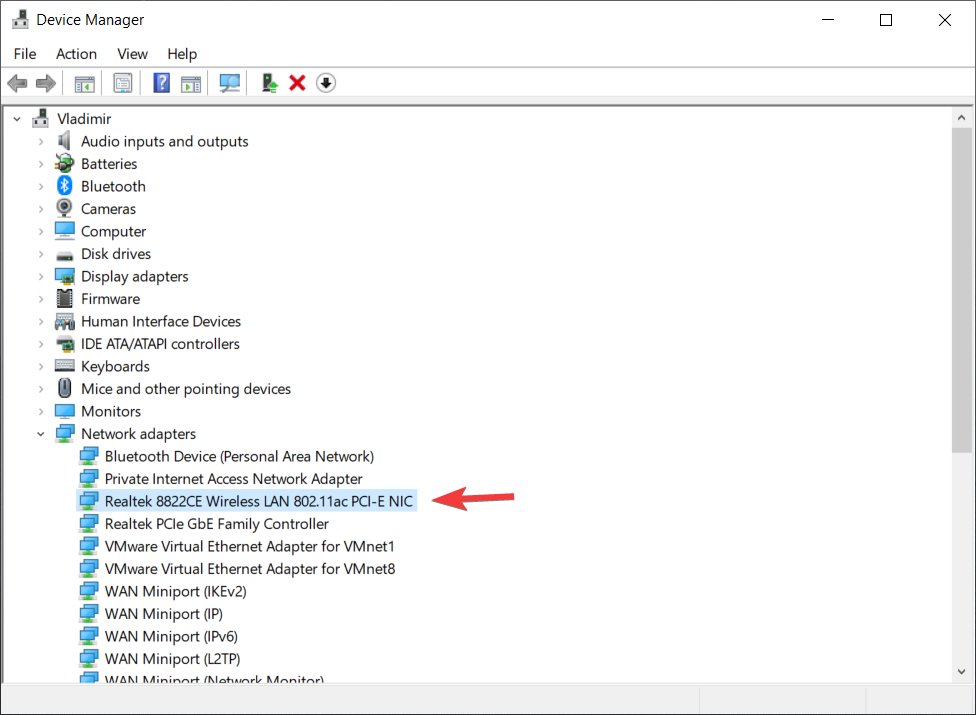Click the Device Manager title bar icon
This screenshot has width=976, height=715.
(x=21, y=19)
